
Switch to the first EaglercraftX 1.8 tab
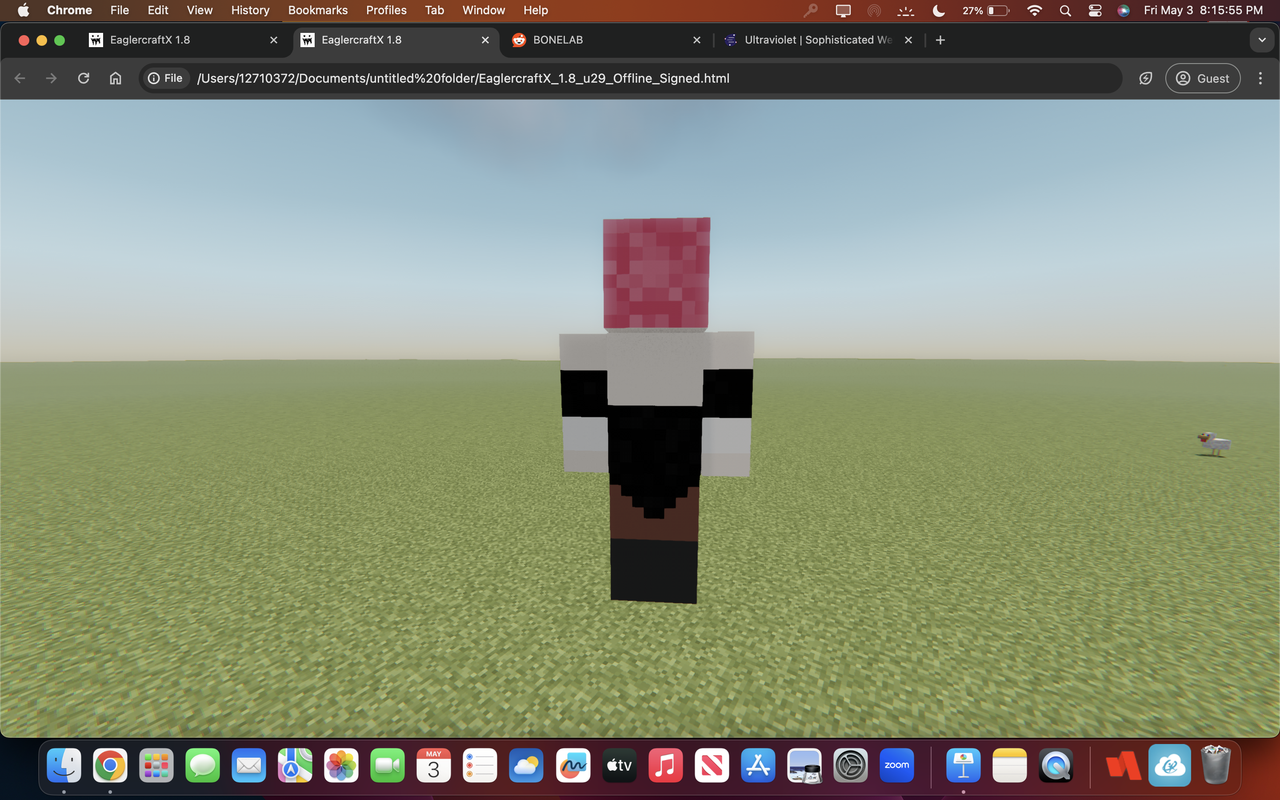pyautogui.click(x=184, y=40)
